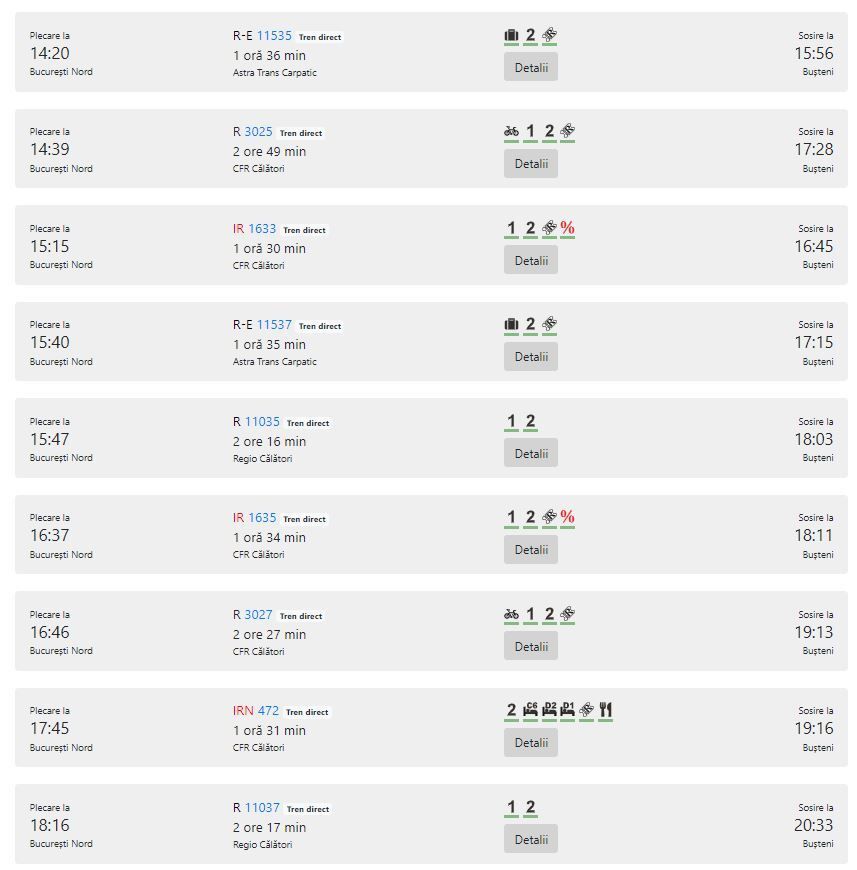Click luggage icon on train R-E 11535

coord(511,36)
